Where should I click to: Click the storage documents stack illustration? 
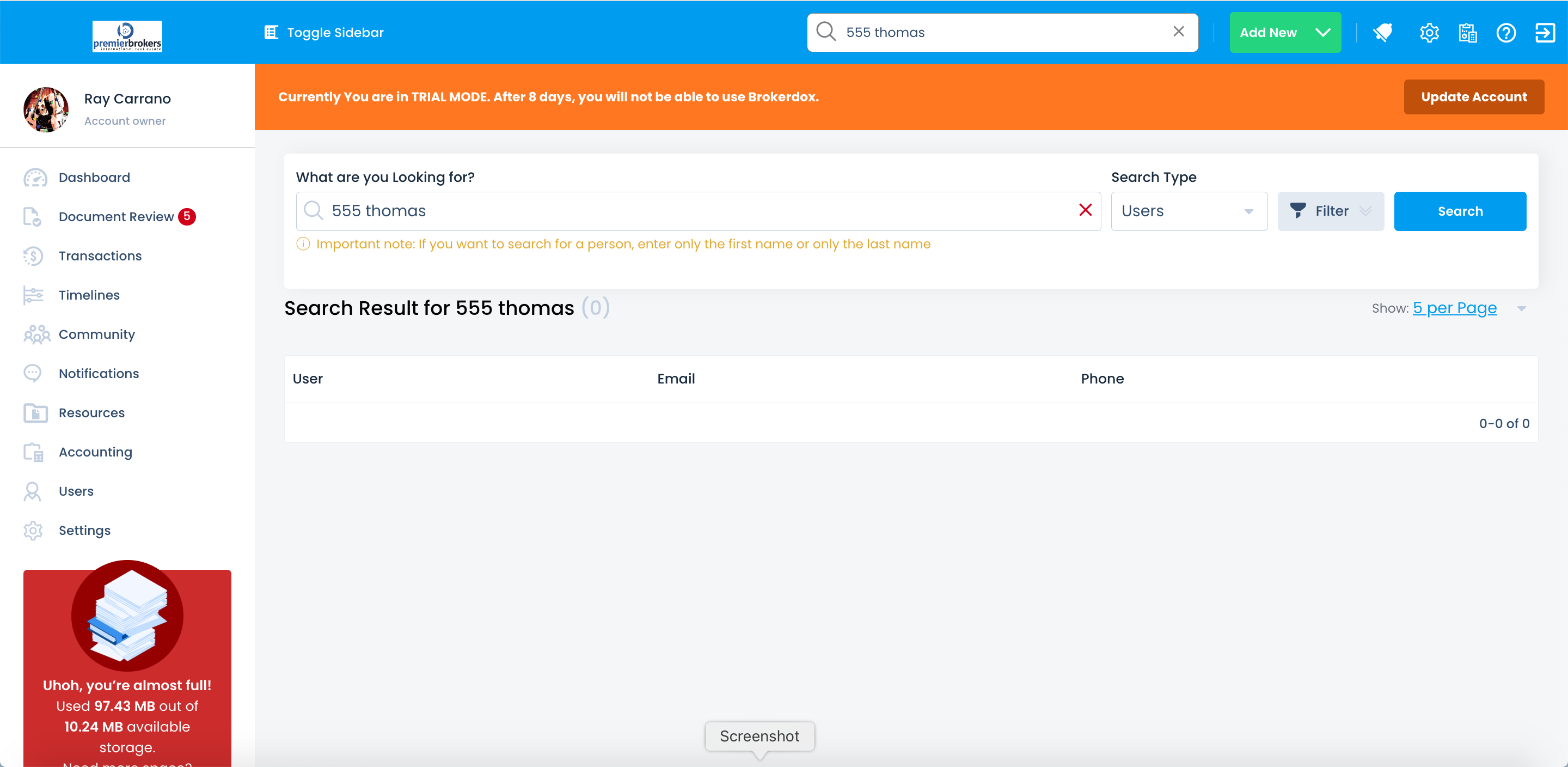pyautogui.click(x=127, y=616)
